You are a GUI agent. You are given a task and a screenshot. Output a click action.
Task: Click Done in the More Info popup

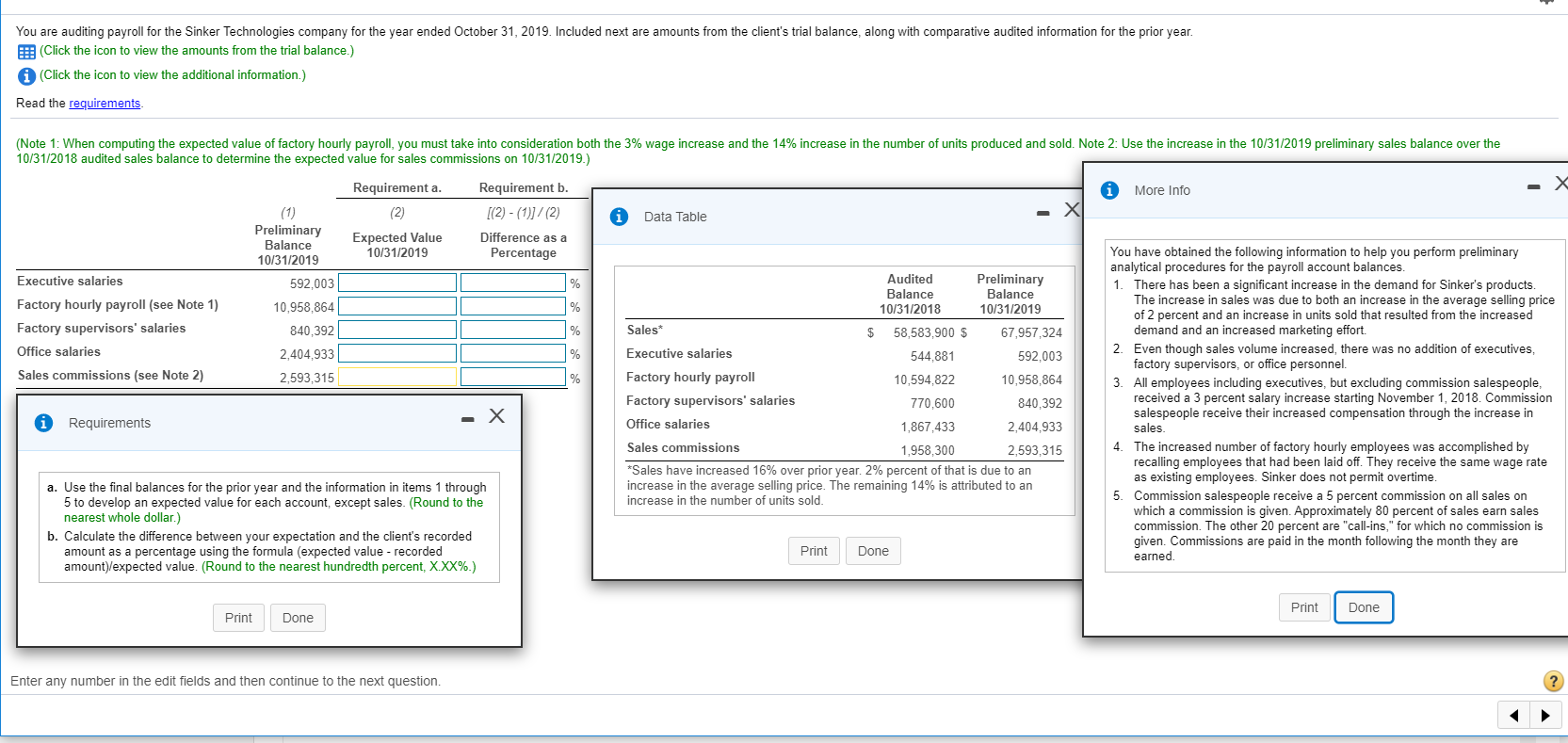(x=1364, y=607)
